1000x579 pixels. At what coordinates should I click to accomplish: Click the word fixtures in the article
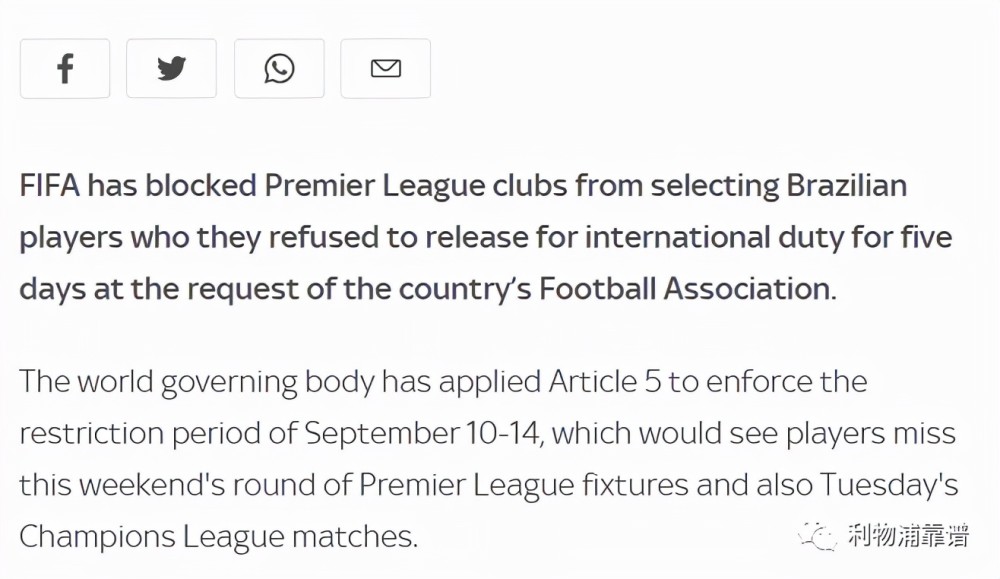tap(635, 485)
